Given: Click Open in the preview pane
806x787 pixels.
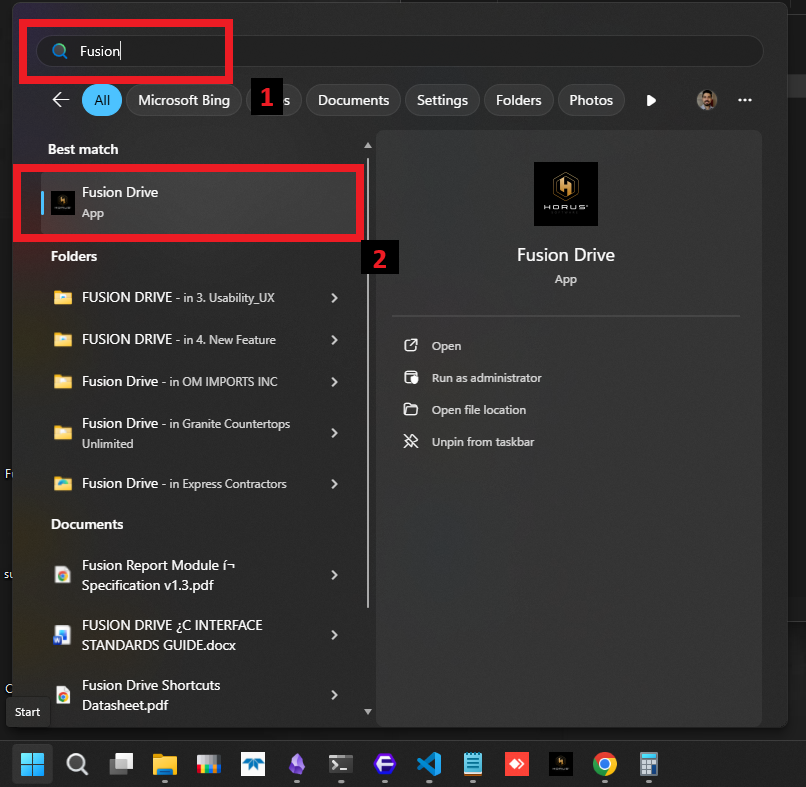Looking at the screenshot, I should (446, 346).
